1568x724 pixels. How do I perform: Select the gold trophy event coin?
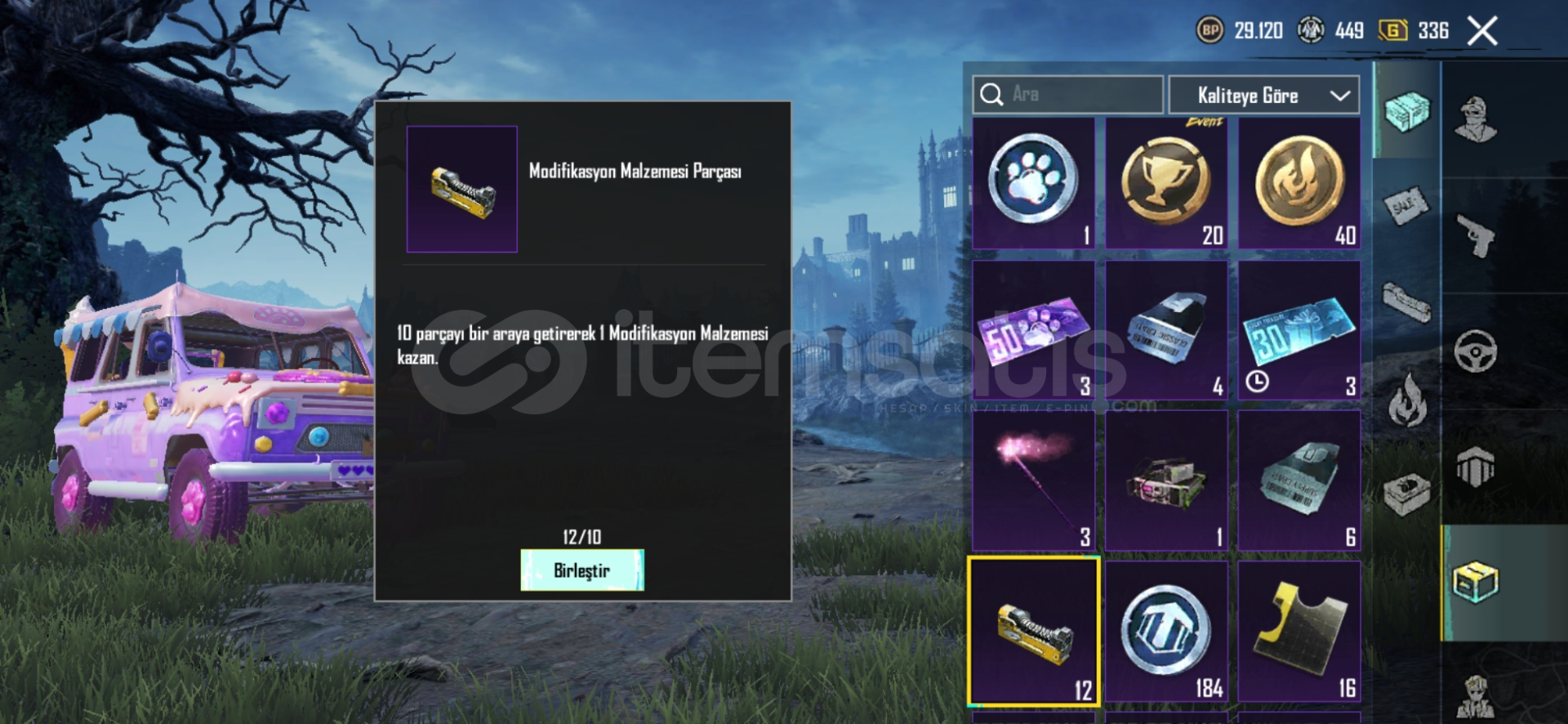pos(1166,183)
